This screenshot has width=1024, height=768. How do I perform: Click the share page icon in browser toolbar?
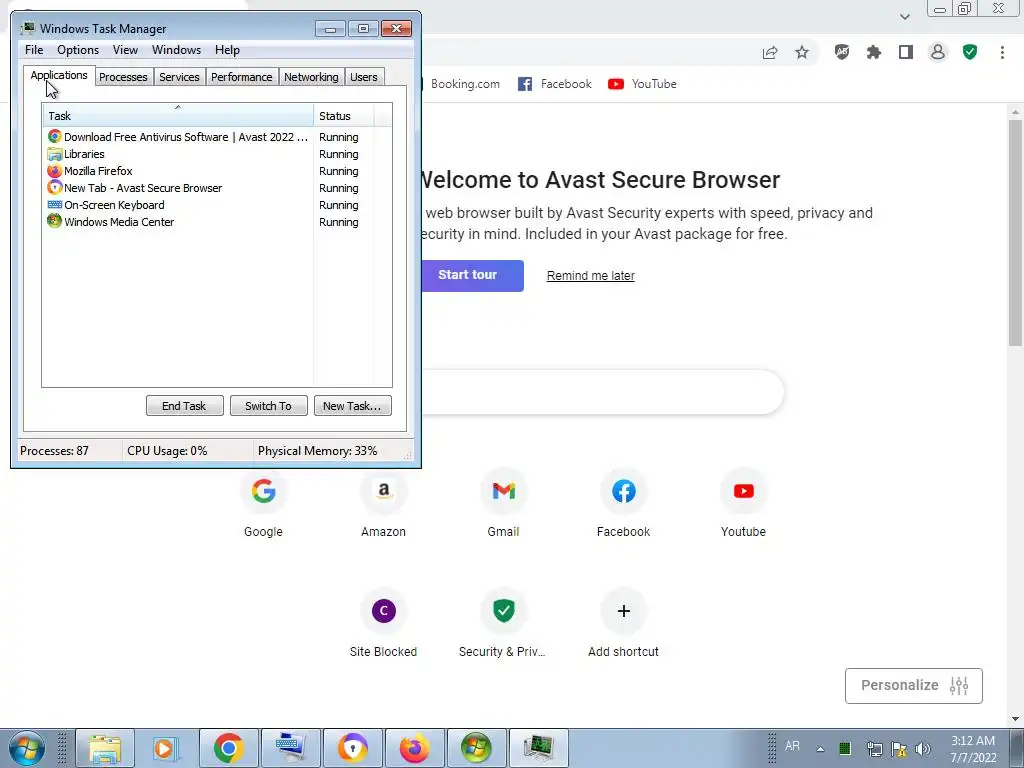(770, 52)
